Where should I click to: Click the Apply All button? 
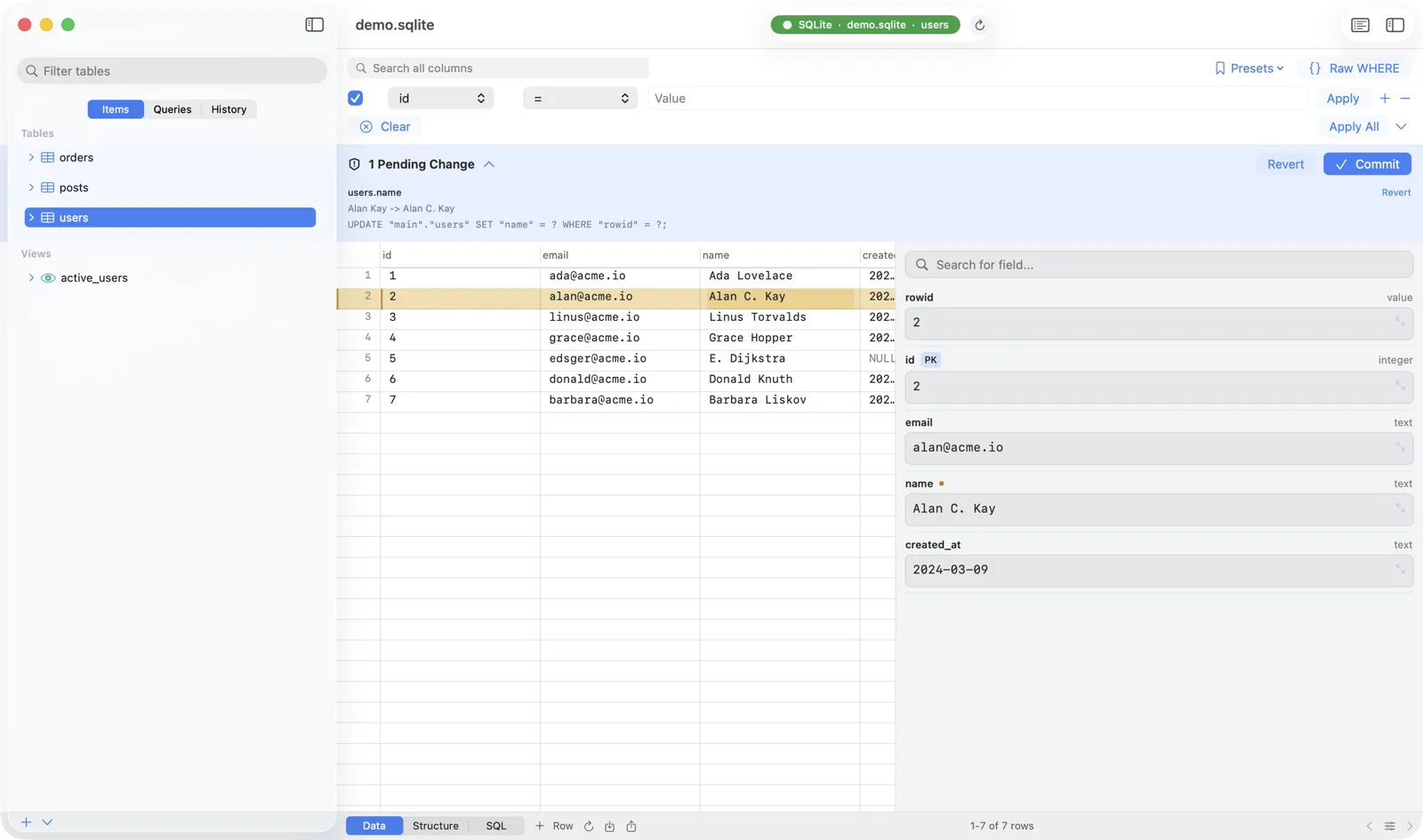(1354, 126)
